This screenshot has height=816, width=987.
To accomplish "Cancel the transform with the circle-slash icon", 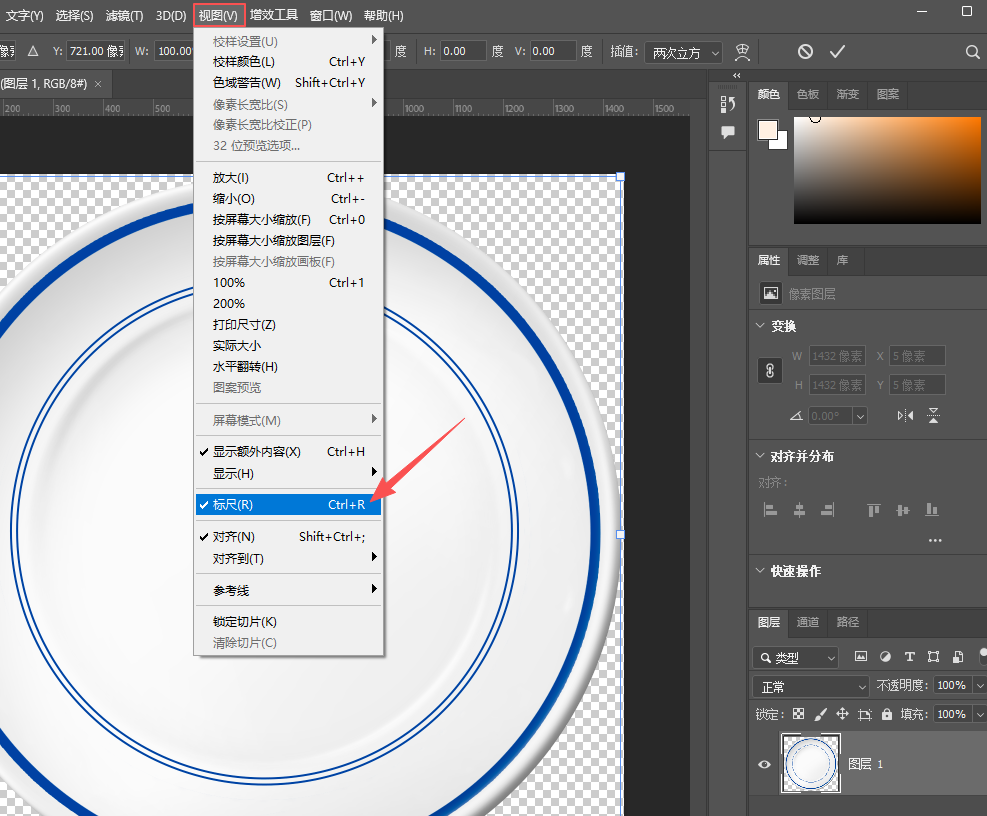I will (805, 52).
